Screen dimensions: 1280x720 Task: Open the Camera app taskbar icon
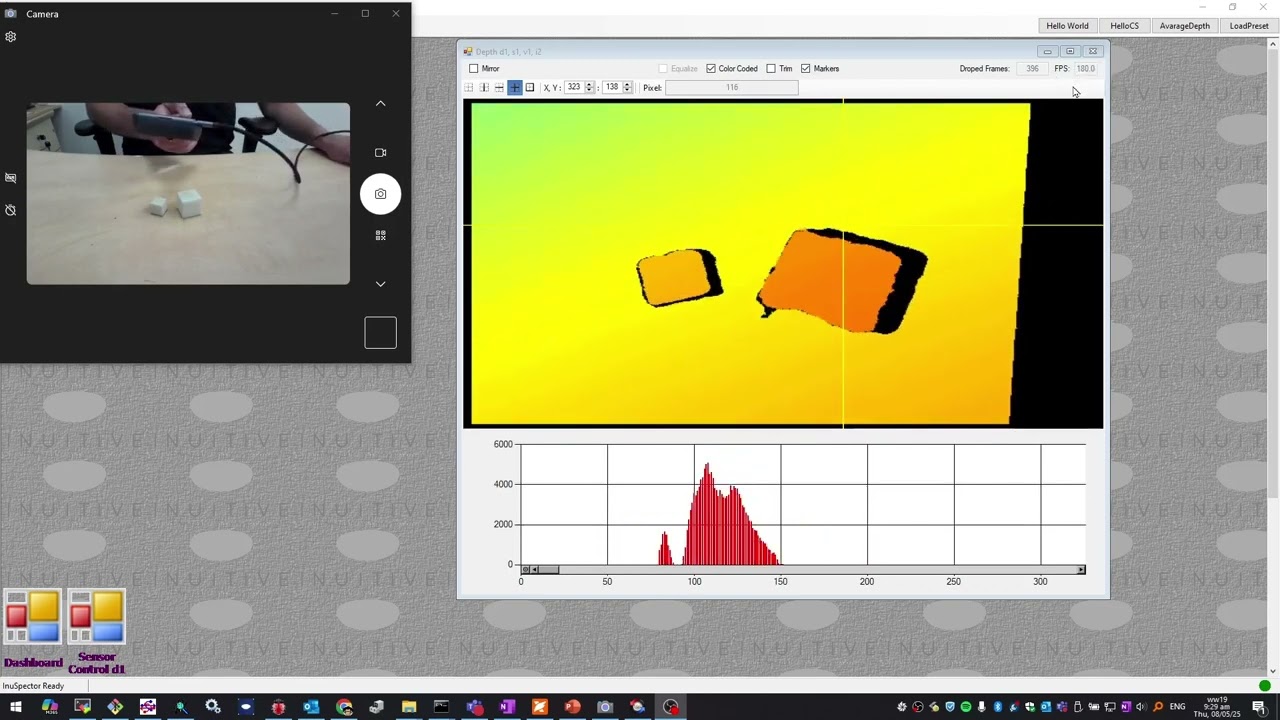coord(605,707)
